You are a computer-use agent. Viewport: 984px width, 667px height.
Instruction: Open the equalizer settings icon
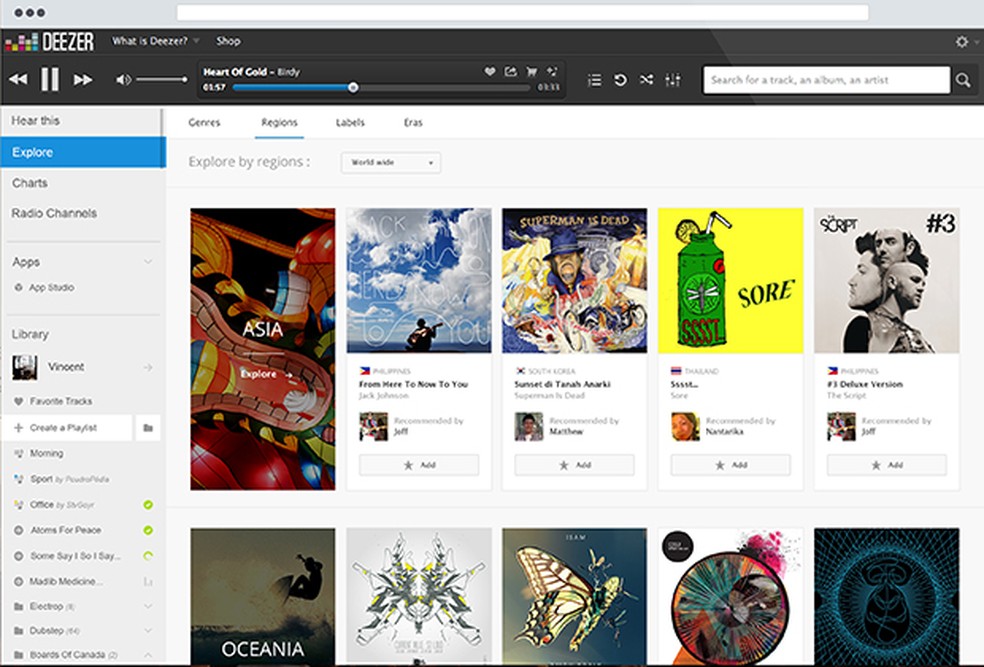(673, 79)
